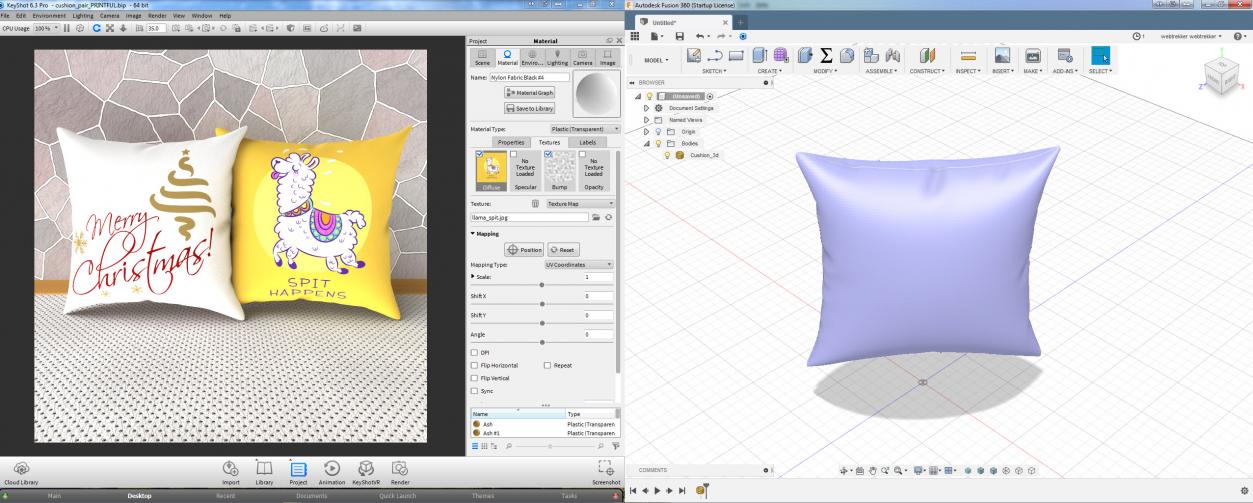Click the KeyShot Render icon

point(400,468)
